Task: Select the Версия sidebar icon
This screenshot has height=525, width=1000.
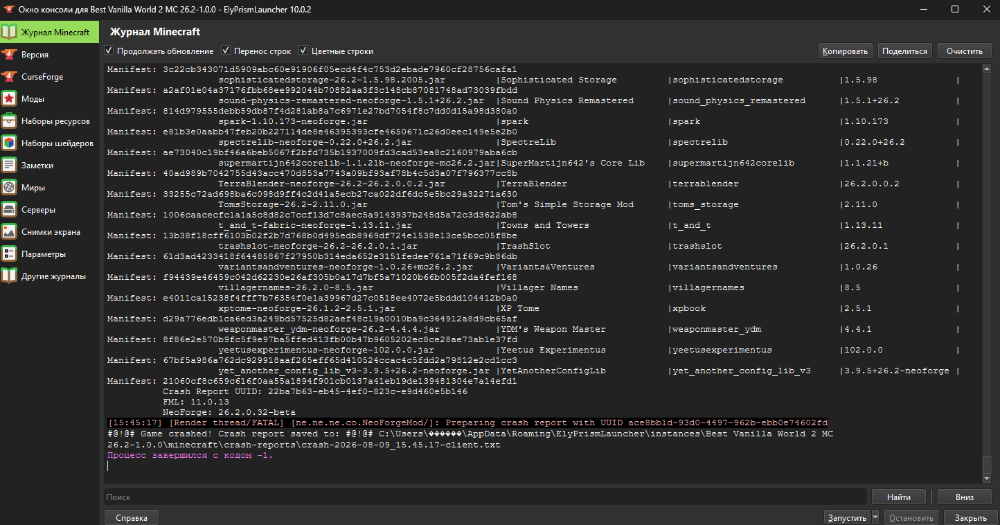Action: point(9,54)
